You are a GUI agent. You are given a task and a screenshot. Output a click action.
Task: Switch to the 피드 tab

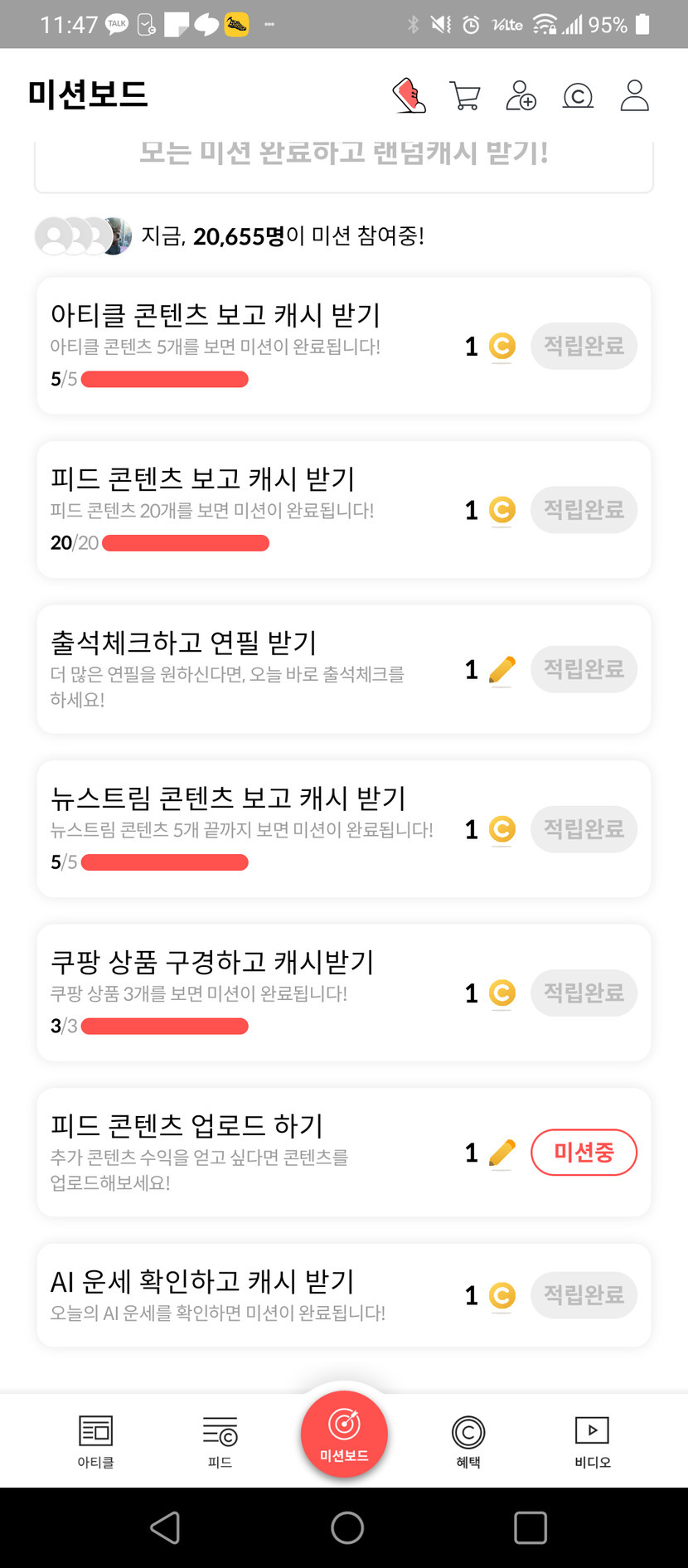click(220, 1441)
